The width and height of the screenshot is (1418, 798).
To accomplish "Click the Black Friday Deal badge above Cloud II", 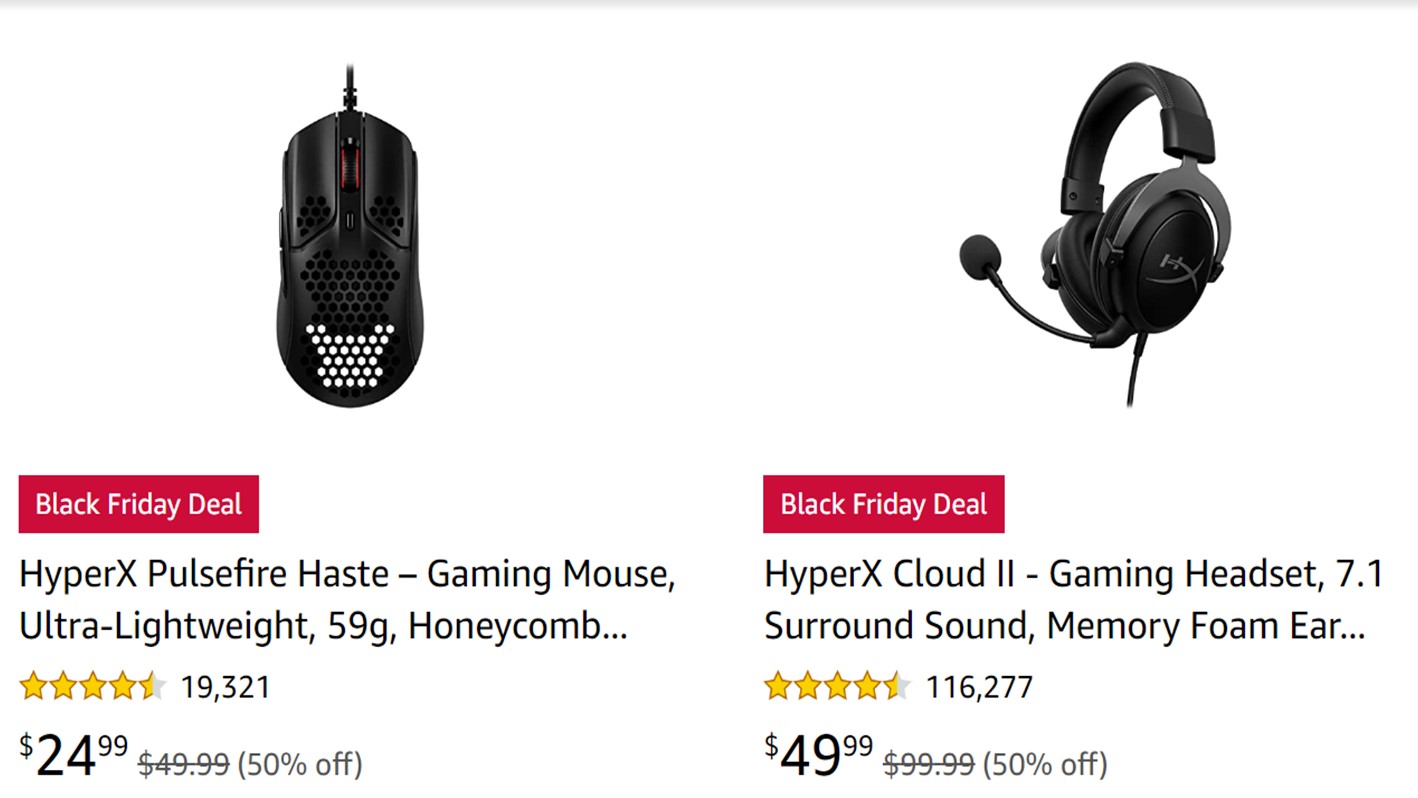I will (x=884, y=504).
